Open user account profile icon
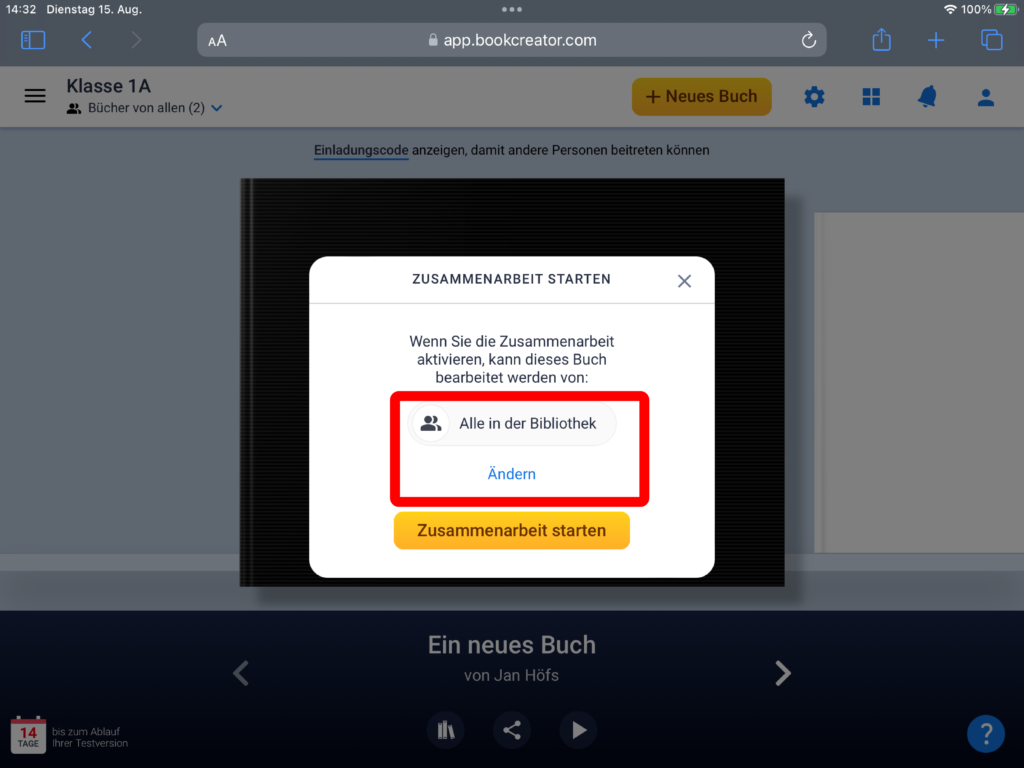The image size is (1024, 768). pyautogui.click(x=986, y=97)
